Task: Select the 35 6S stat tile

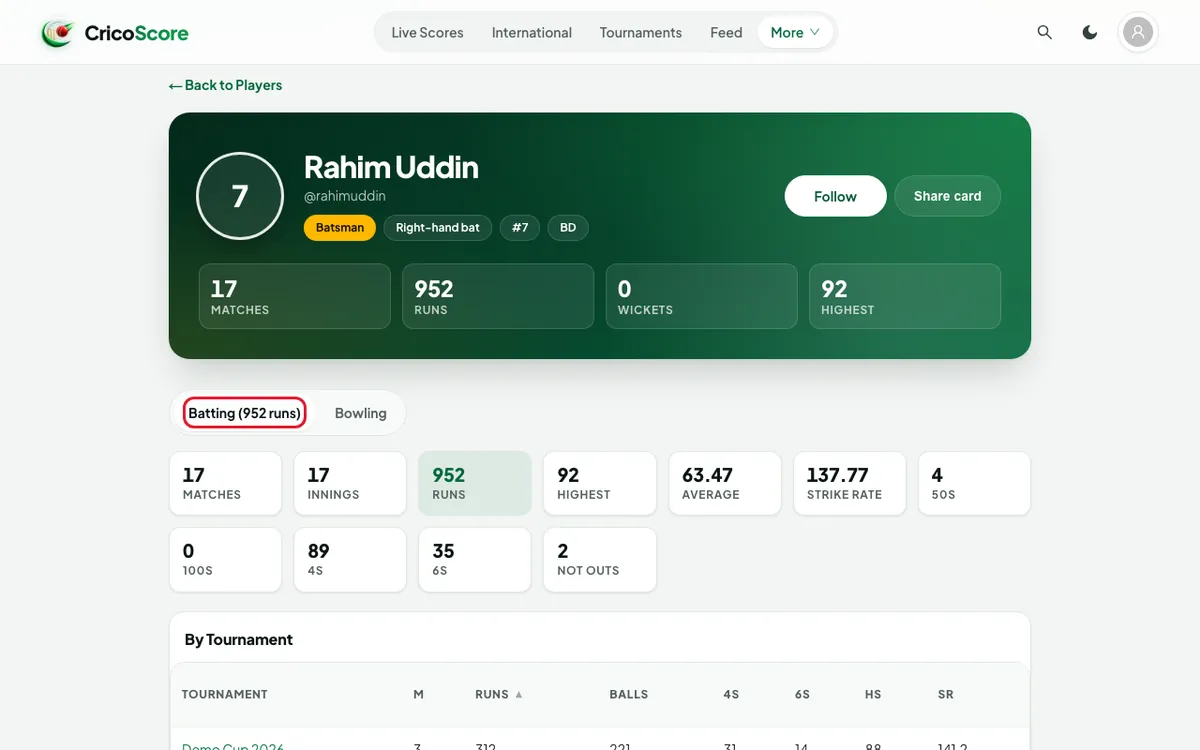Action: (x=475, y=560)
